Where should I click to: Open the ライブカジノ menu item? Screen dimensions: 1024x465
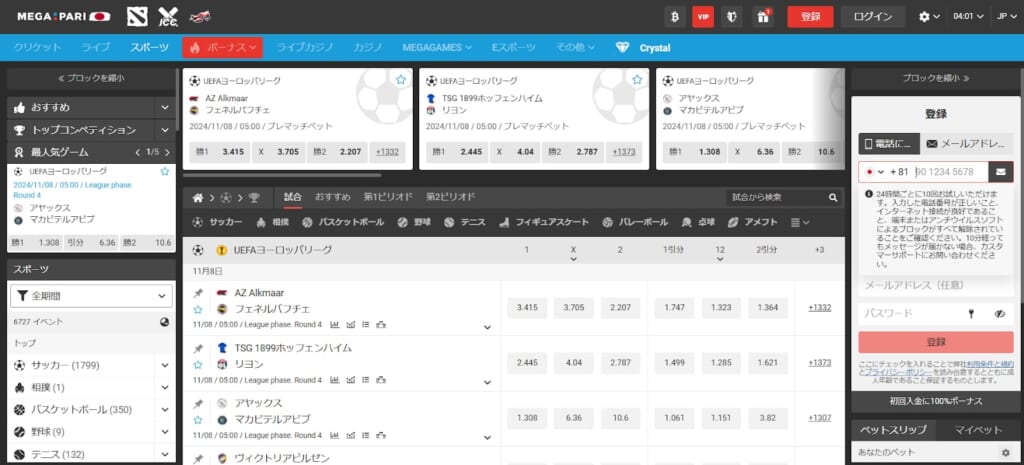[305, 47]
